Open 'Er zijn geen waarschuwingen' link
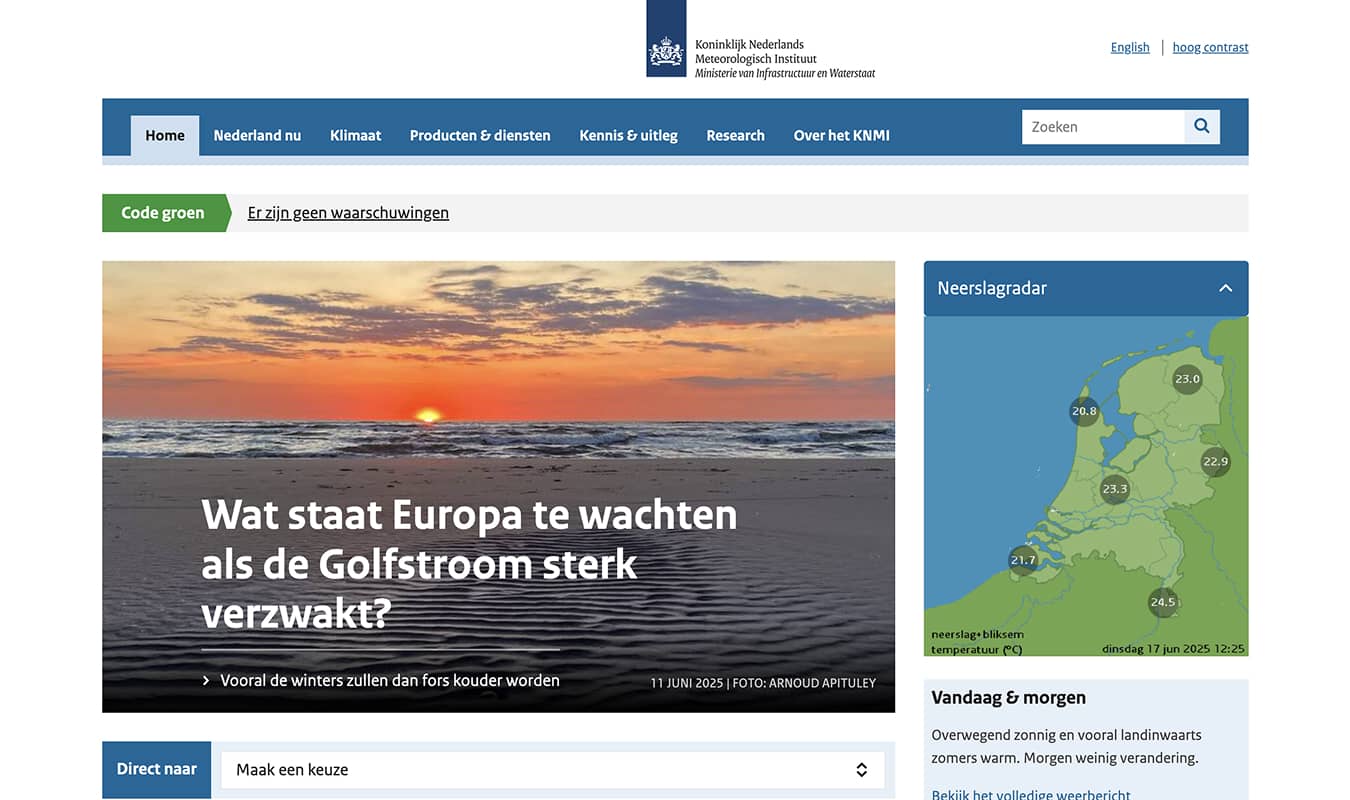 [x=348, y=213]
